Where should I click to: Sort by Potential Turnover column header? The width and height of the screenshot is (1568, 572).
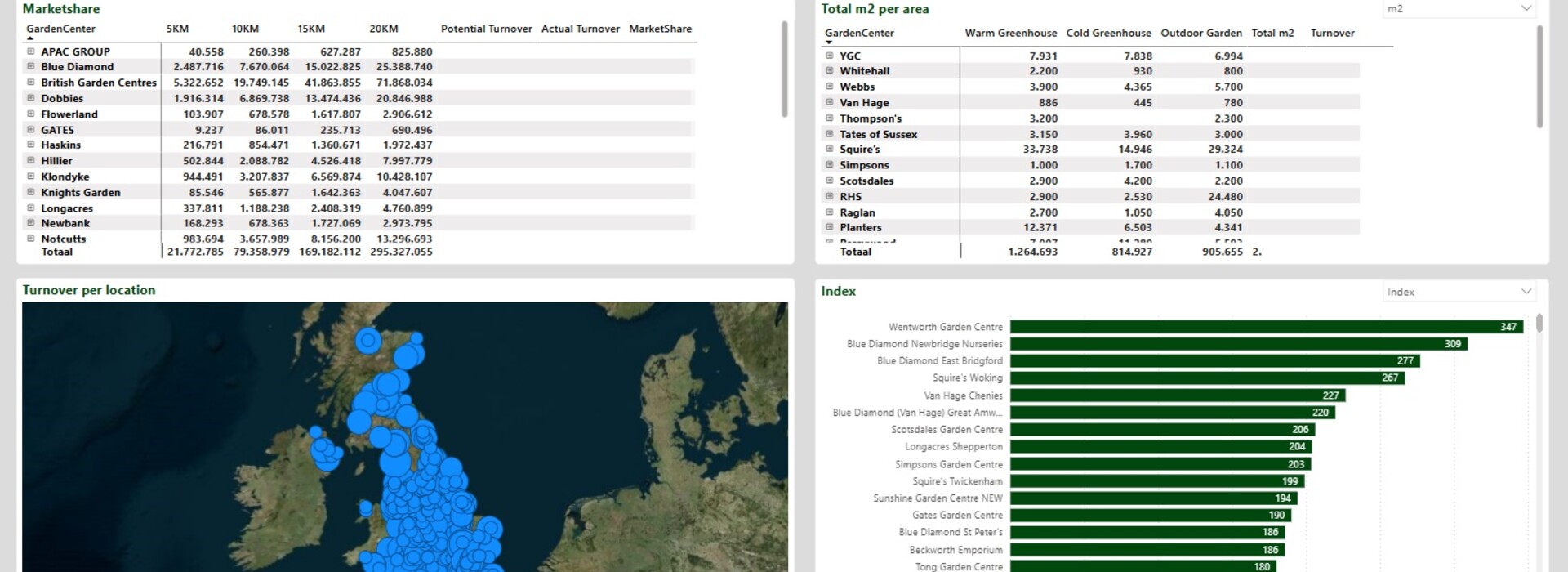[487, 29]
